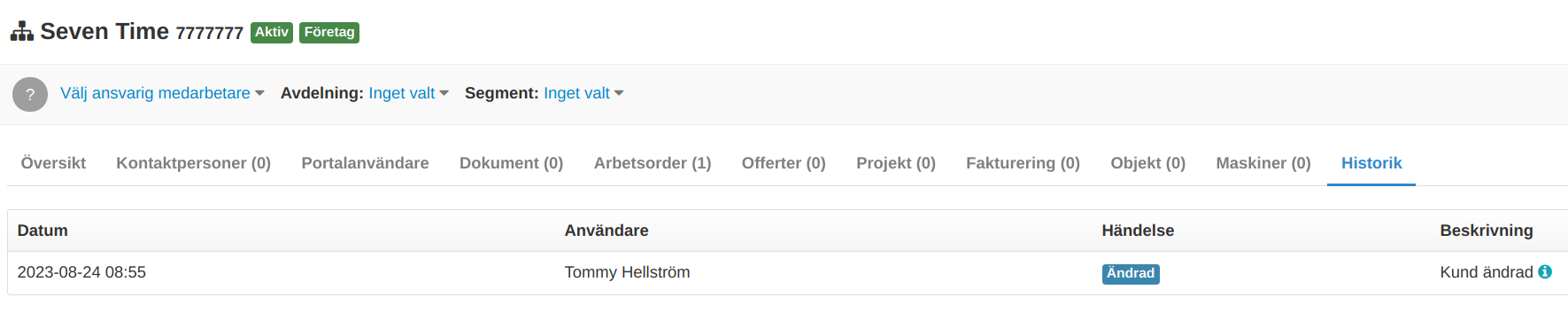Click the green Aktiv status badge
1568x321 pixels.
coord(272,33)
